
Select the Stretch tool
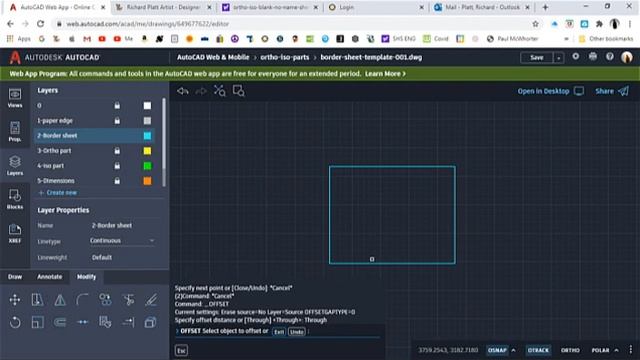[38, 300]
